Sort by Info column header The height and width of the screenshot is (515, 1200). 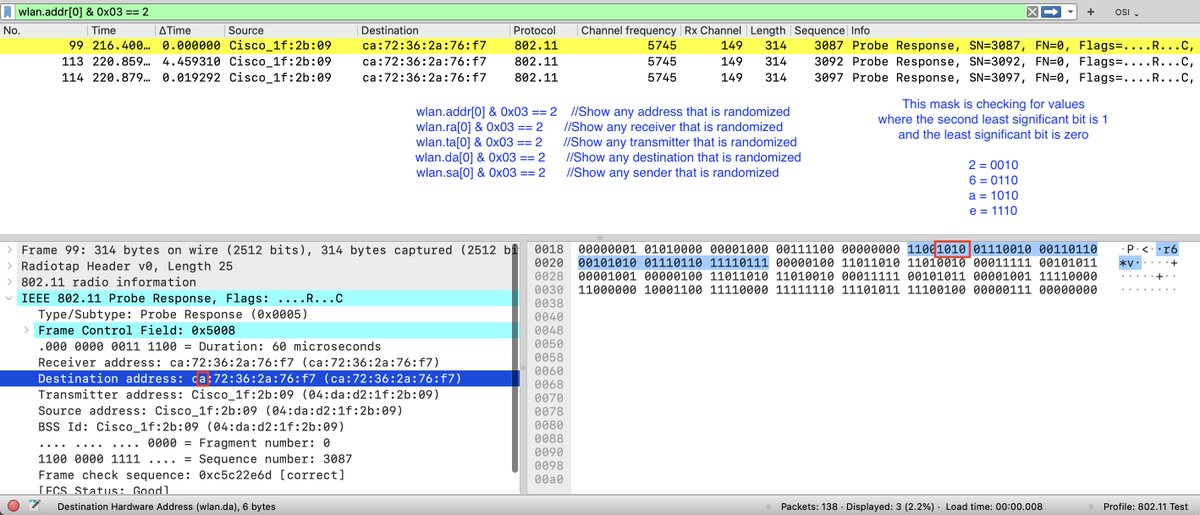(1023, 31)
